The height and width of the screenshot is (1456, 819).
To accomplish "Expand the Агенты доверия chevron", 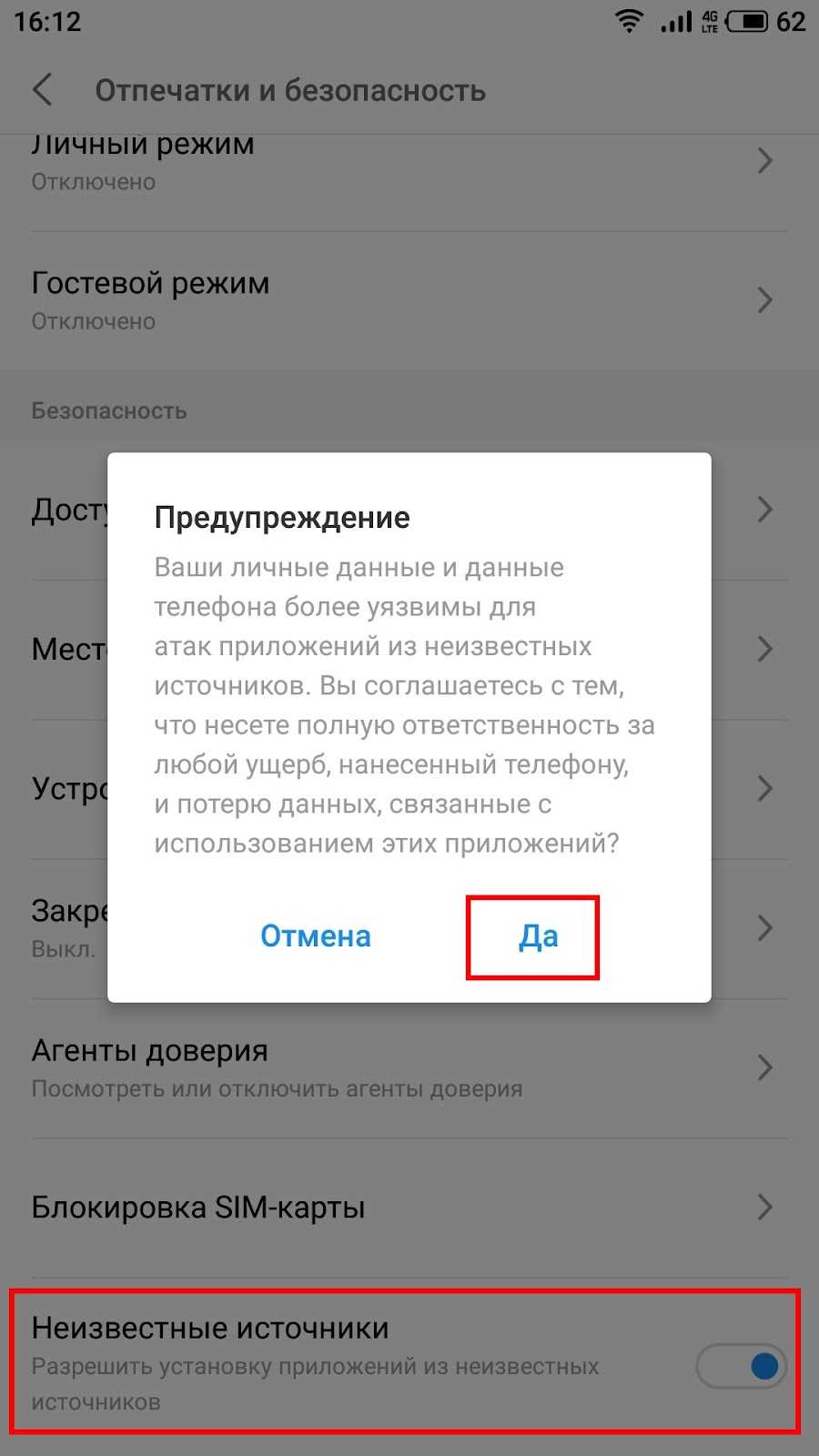I will click(765, 1067).
